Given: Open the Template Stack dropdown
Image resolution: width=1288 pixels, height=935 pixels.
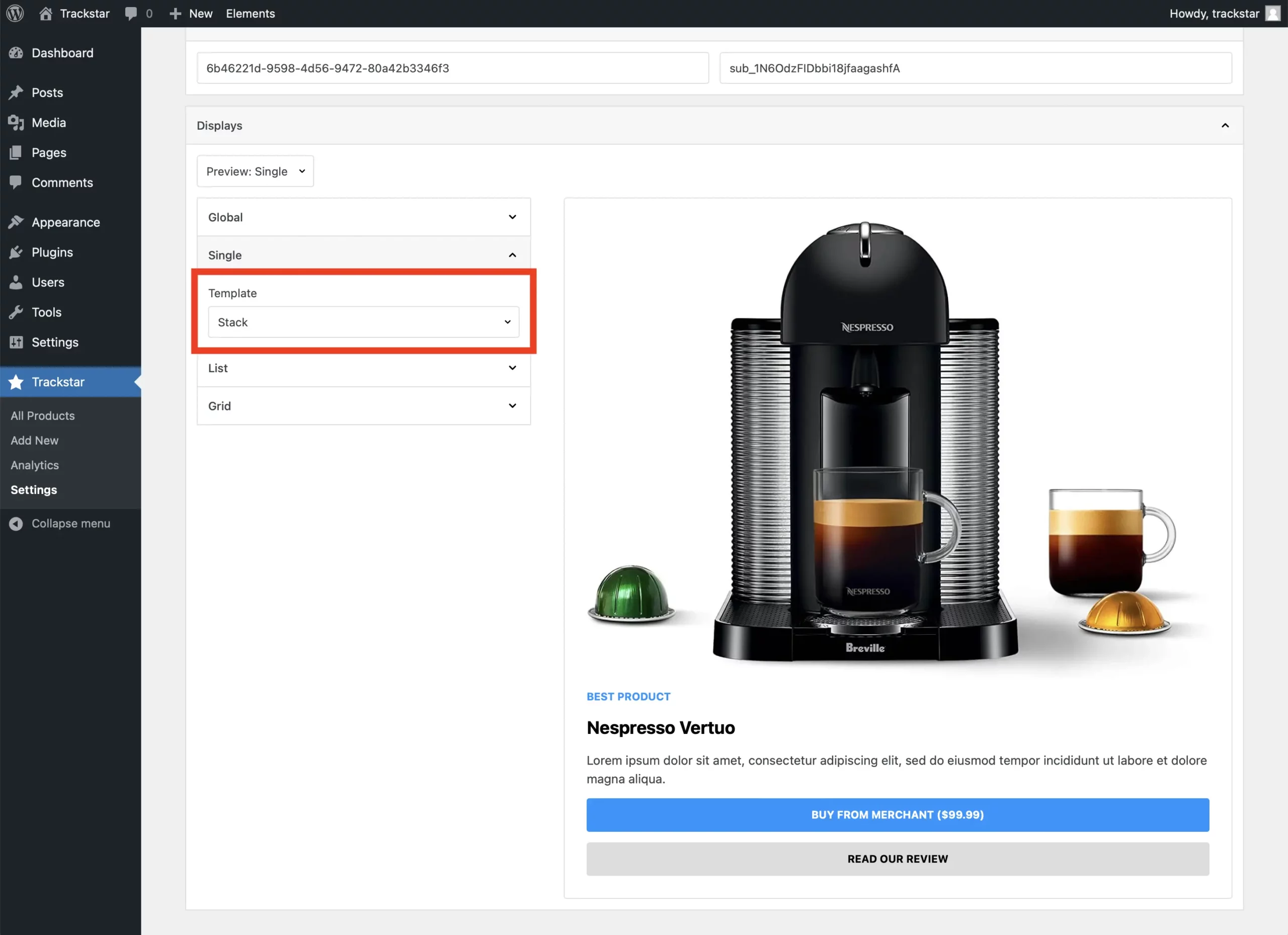Looking at the screenshot, I should coord(363,322).
